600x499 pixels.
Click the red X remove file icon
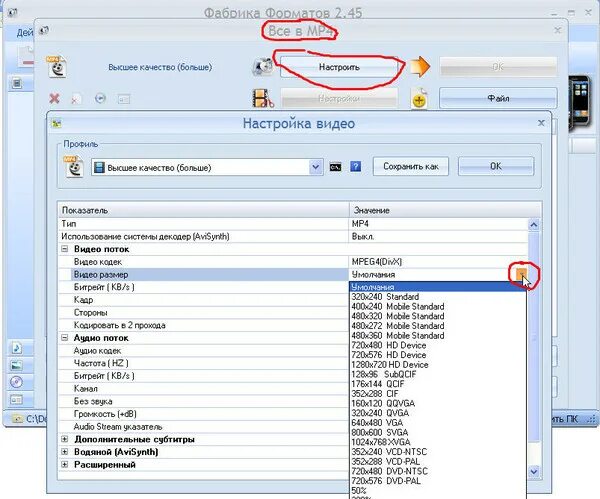coord(54,98)
